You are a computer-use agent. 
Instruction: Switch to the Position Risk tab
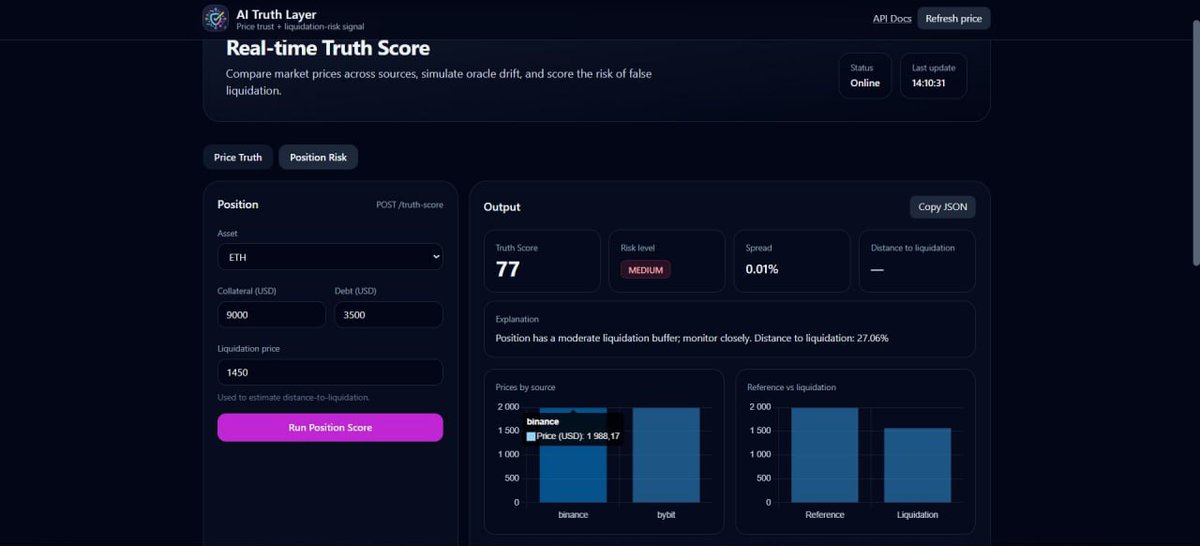pos(318,157)
